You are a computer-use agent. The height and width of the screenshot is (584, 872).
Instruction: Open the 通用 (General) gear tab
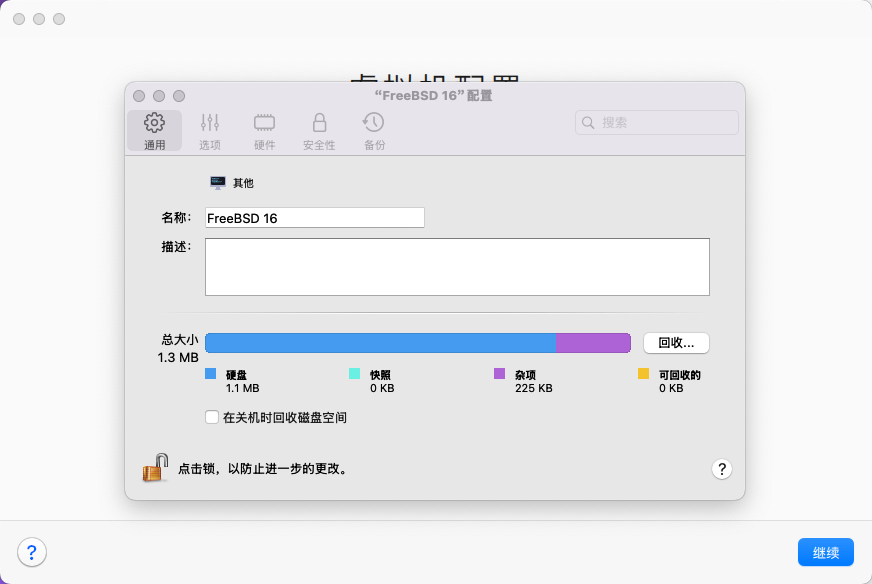[x=155, y=131]
